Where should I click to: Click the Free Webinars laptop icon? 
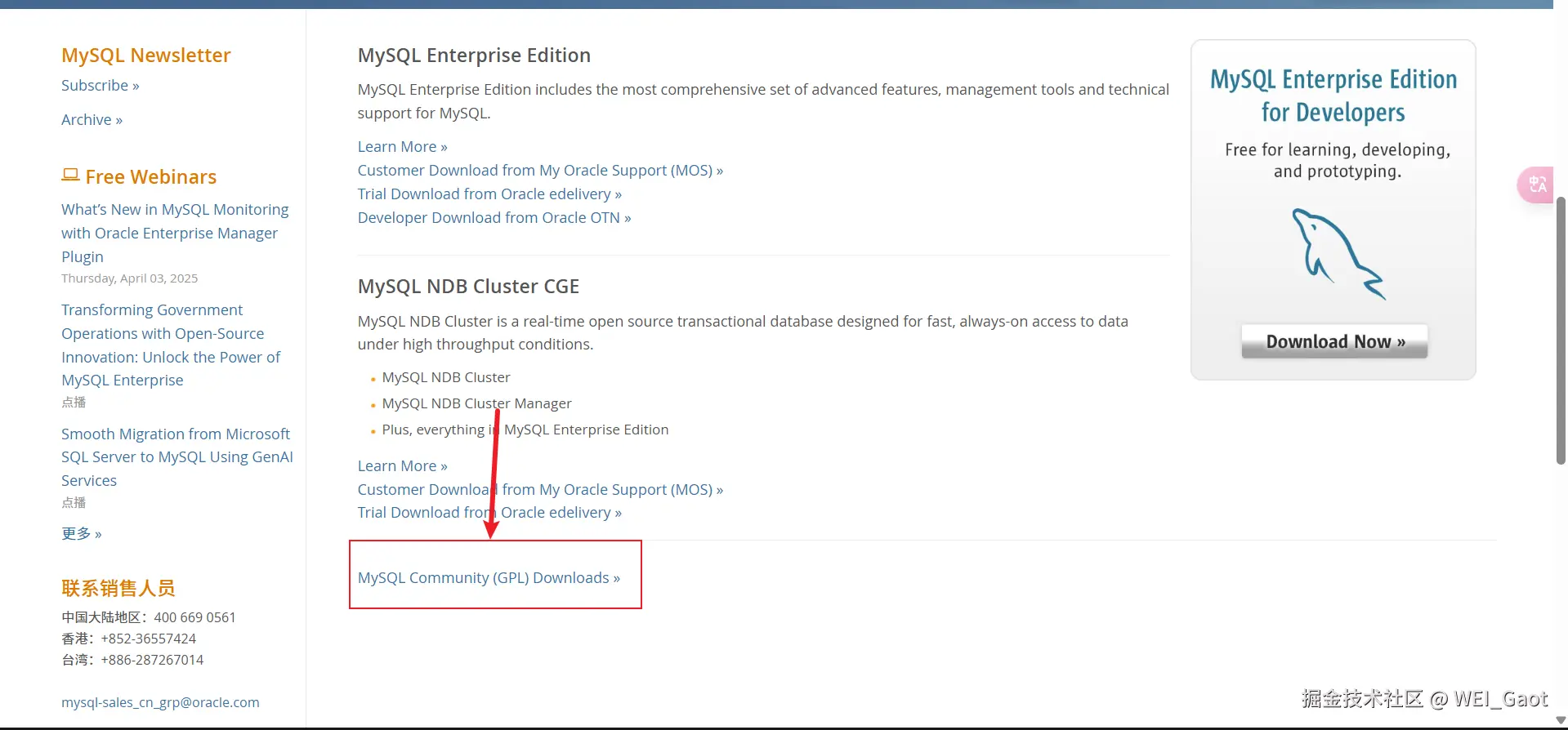[70, 176]
